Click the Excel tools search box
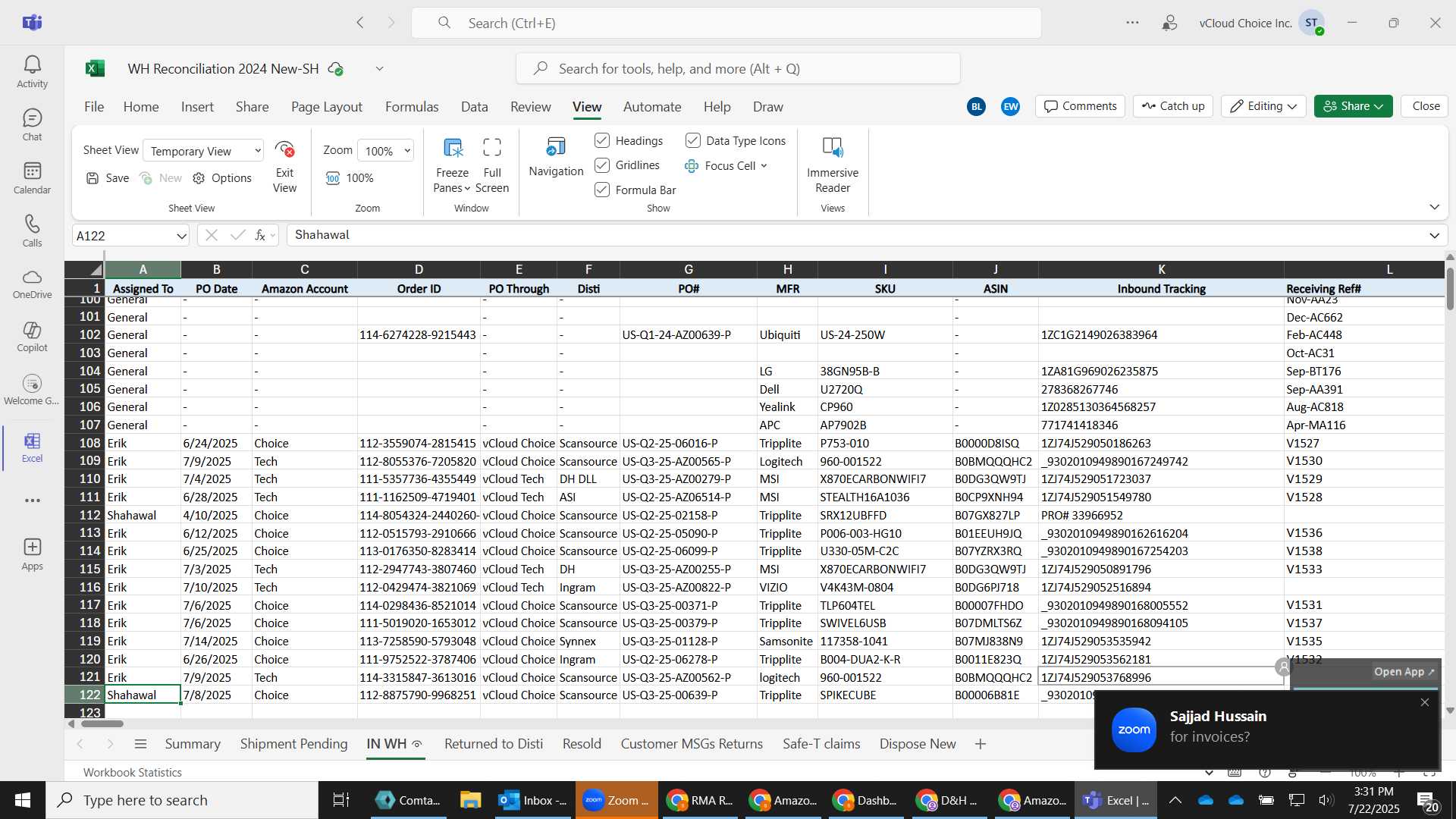 click(x=738, y=69)
